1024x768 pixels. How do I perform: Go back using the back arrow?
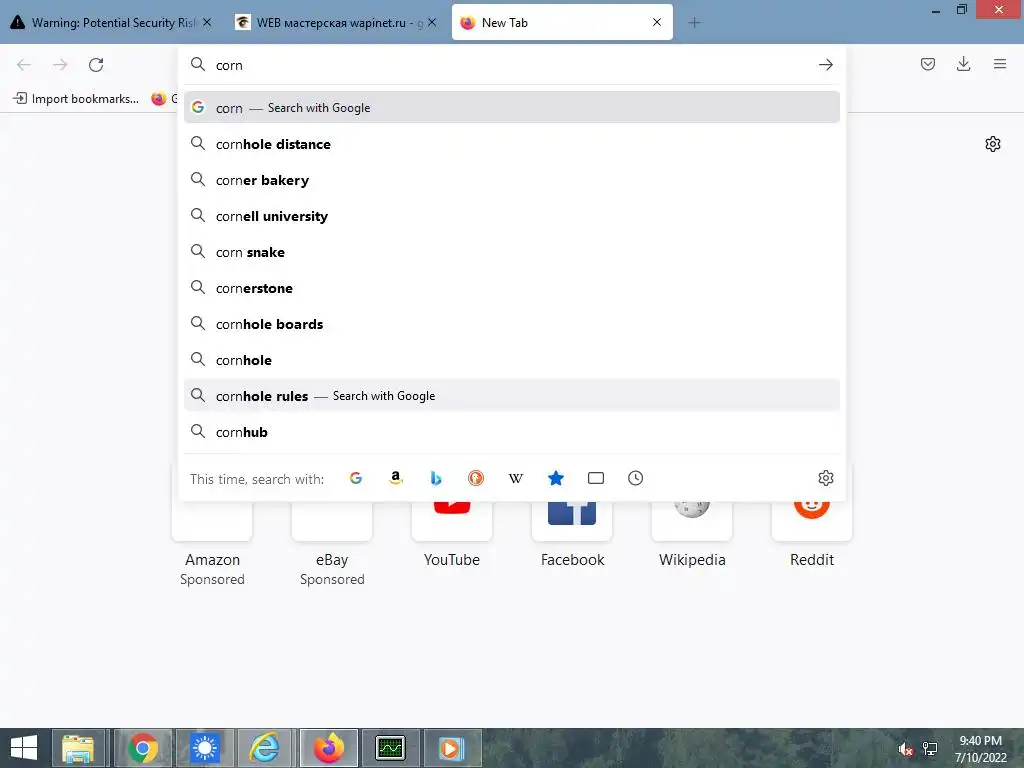tap(24, 65)
